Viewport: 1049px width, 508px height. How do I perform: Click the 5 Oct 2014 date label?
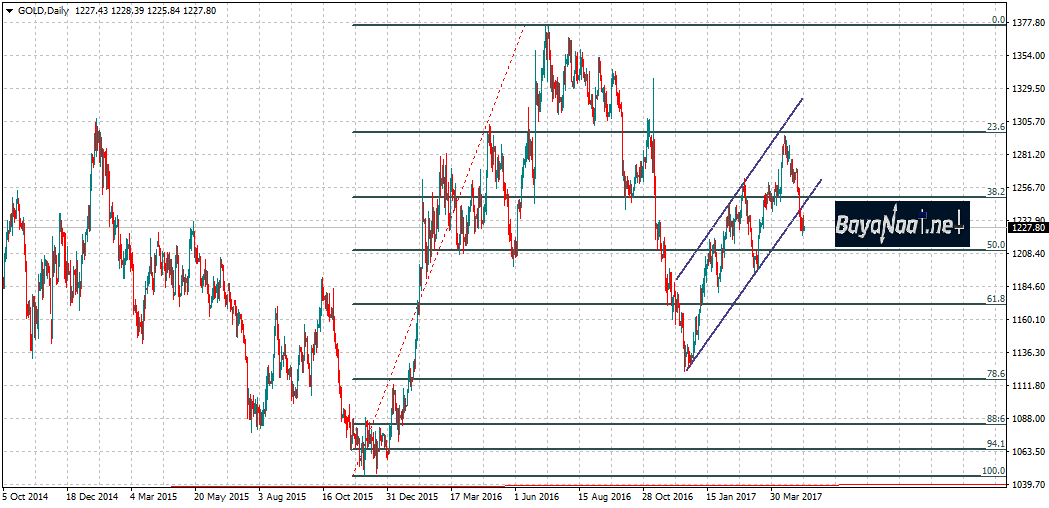25,495
